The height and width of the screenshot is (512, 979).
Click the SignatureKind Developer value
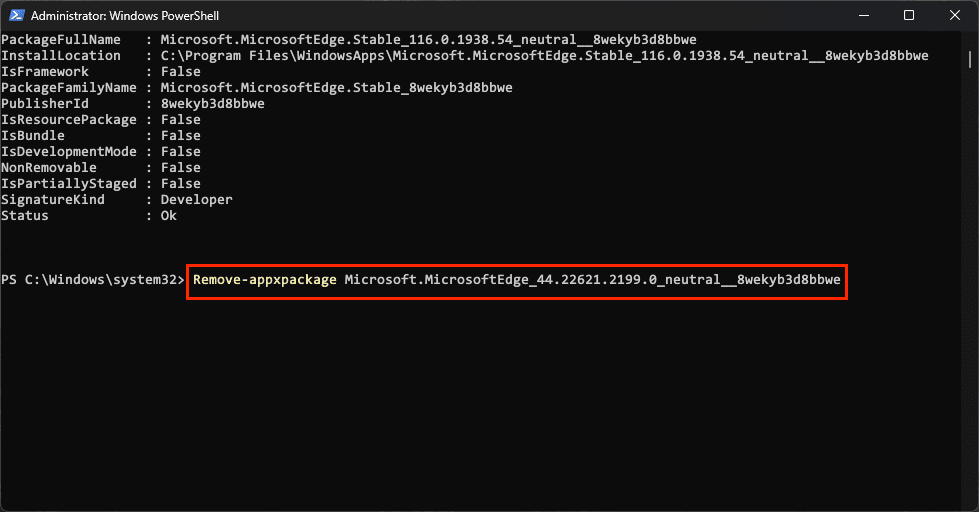click(x=196, y=200)
